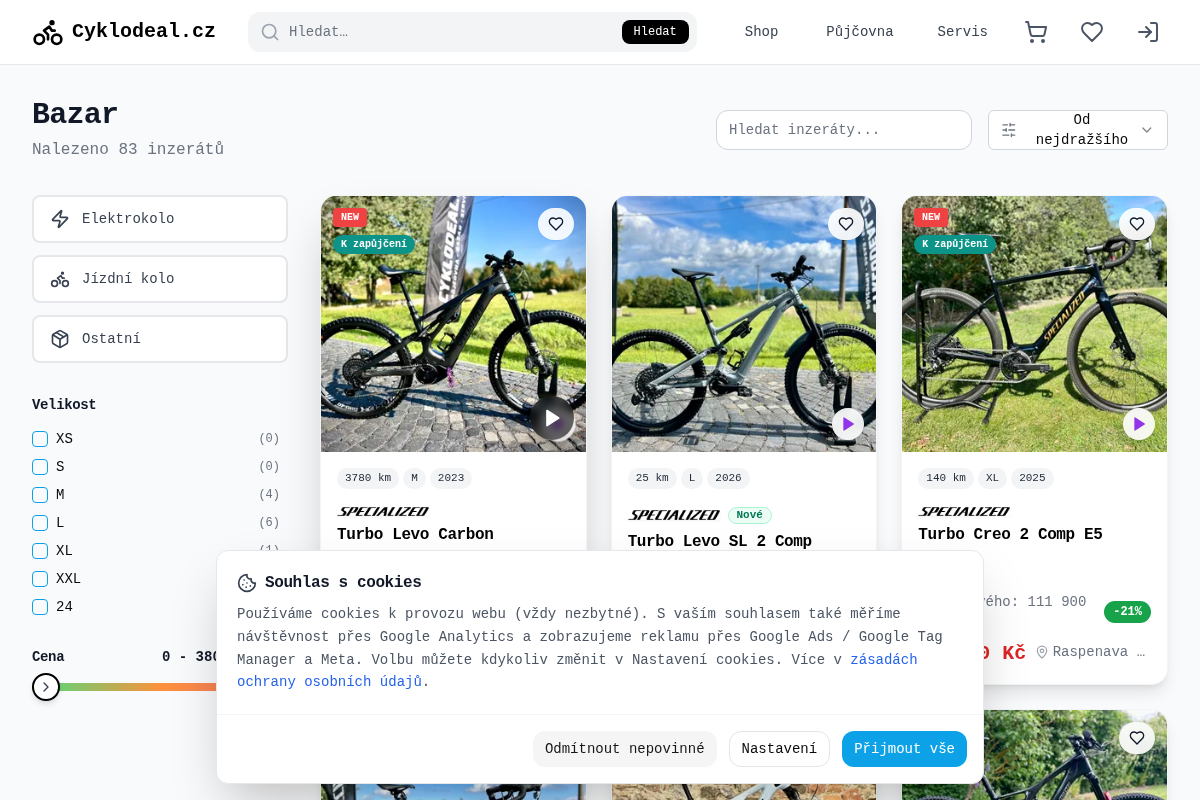Open the shopping cart
The image size is (1200, 800).
(x=1036, y=32)
